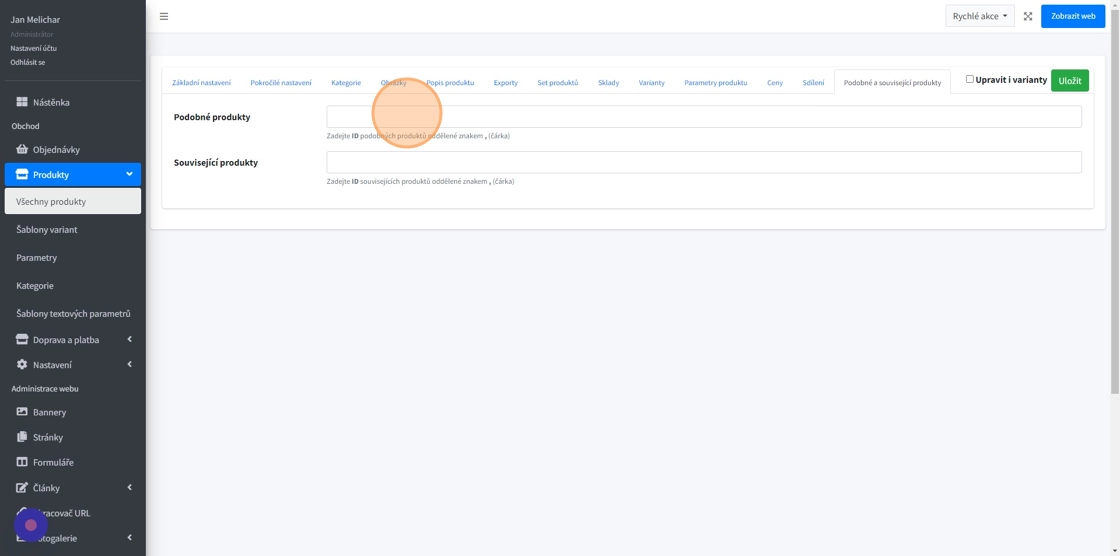Image resolution: width=1120 pixels, height=556 pixels.
Task: Click the Formuláře form icon
Action: 22,462
